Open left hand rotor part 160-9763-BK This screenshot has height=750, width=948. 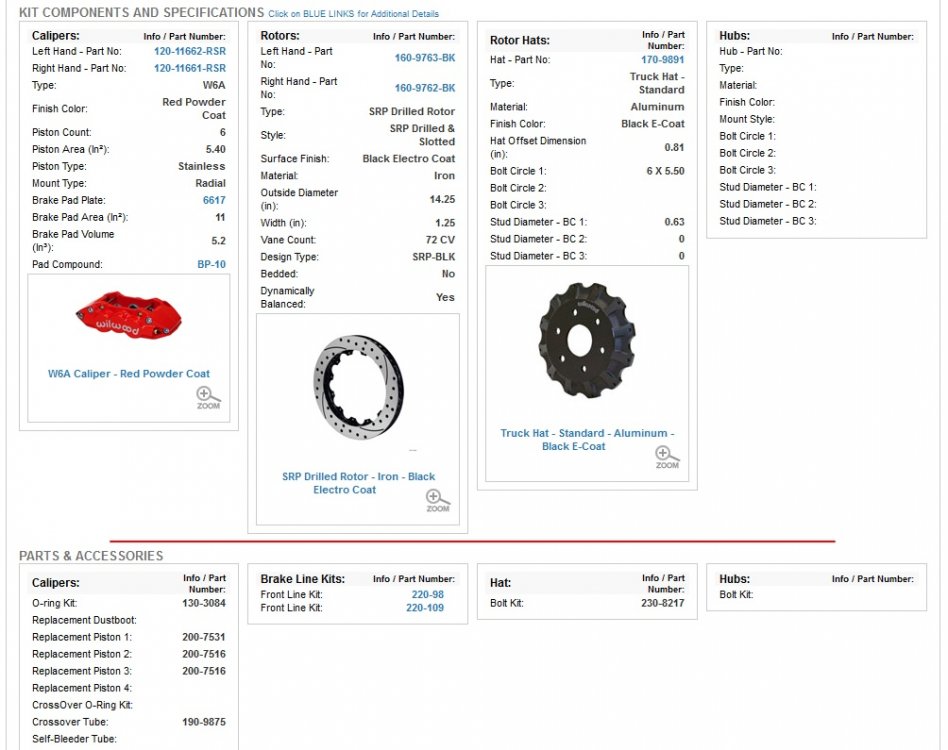pyautogui.click(x=424, y=58)
